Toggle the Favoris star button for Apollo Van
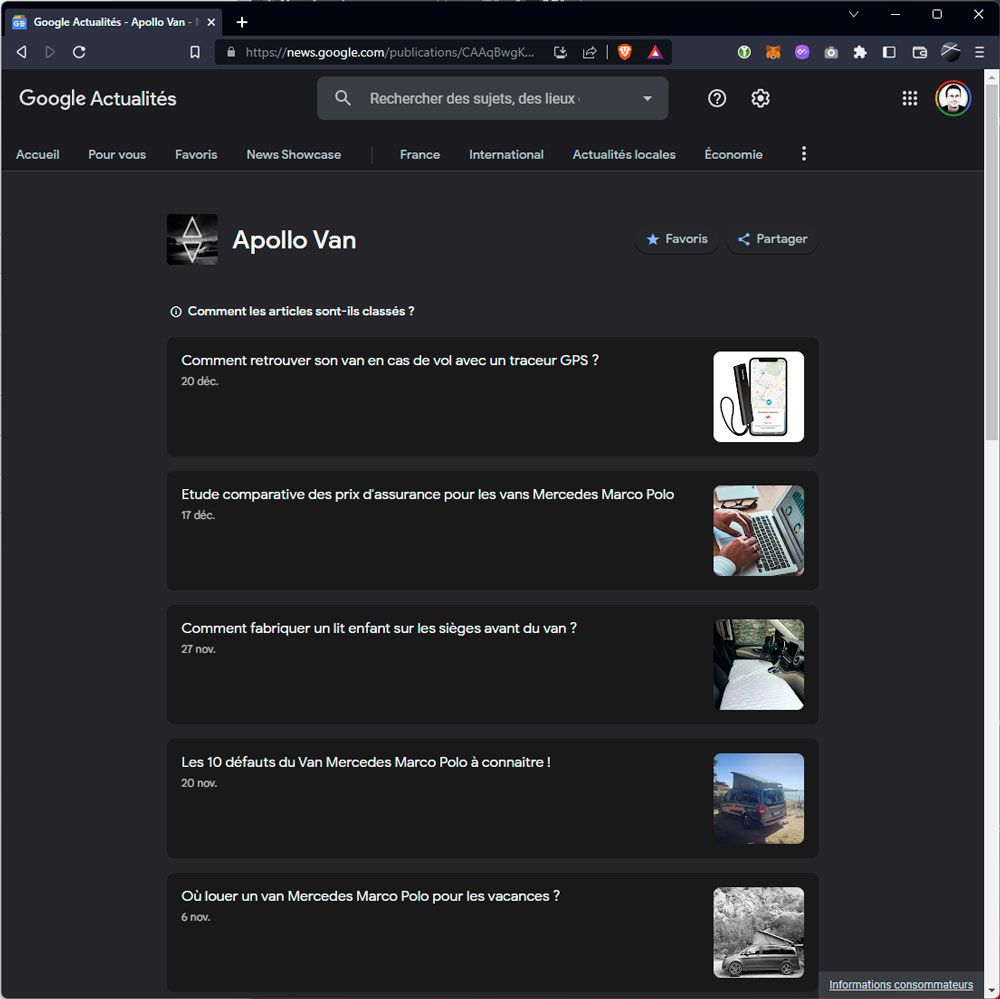 [677, 239]
